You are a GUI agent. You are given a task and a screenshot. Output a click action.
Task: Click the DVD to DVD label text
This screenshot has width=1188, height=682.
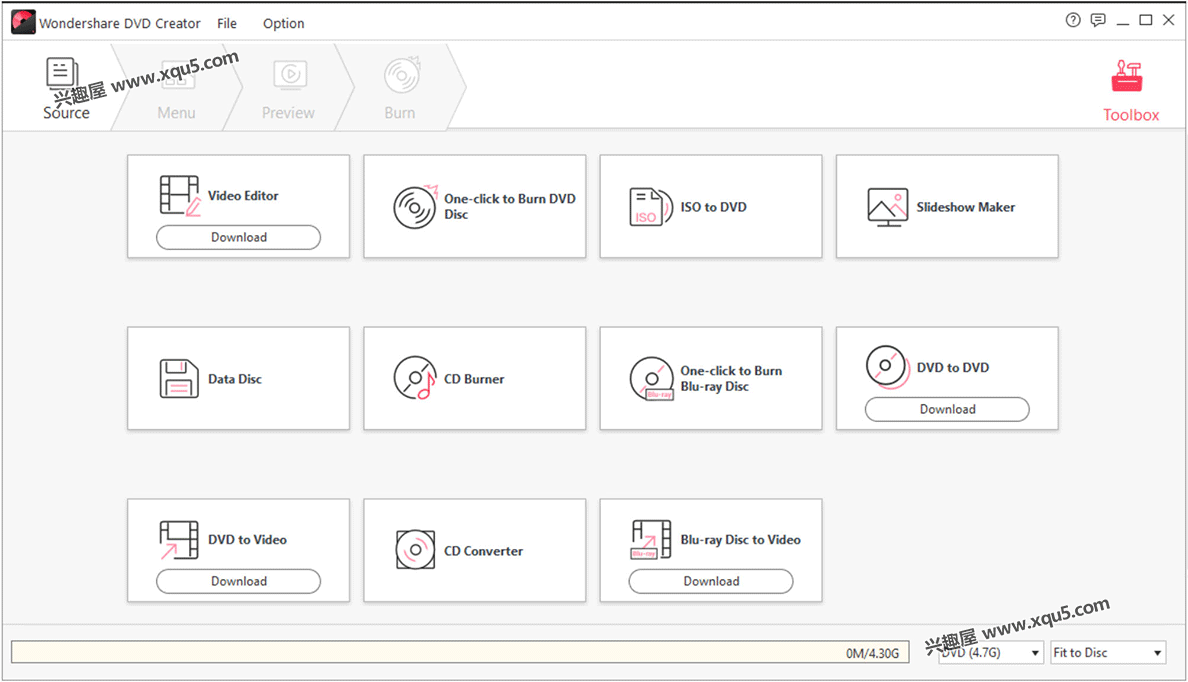[x=952, y=368]
